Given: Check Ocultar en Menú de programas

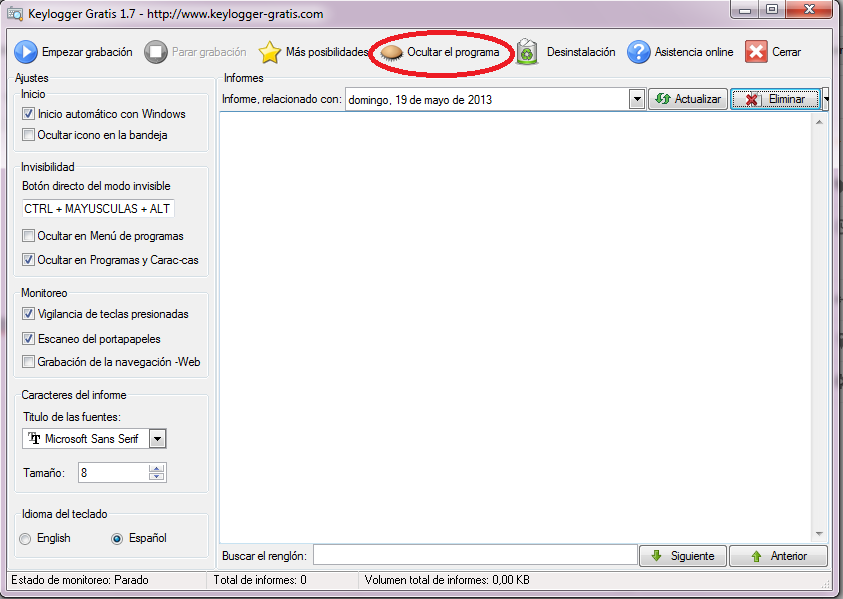Looking at the screenshot, I should pyautogui.click(x=28, y=236).
